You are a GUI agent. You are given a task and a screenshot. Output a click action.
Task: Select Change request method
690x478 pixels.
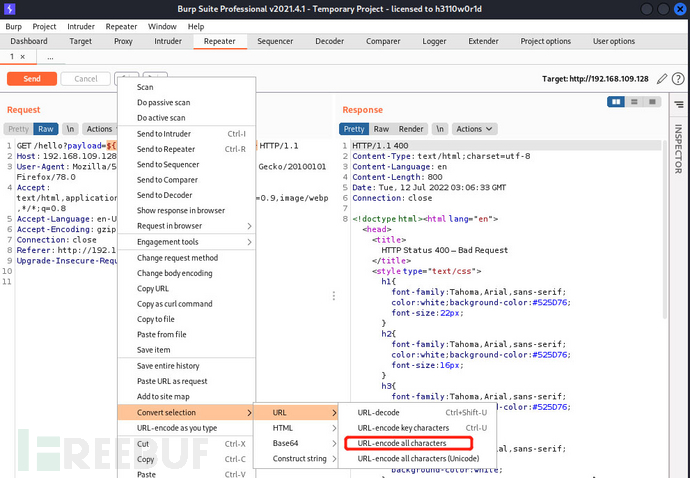click(x=187, y=258)
